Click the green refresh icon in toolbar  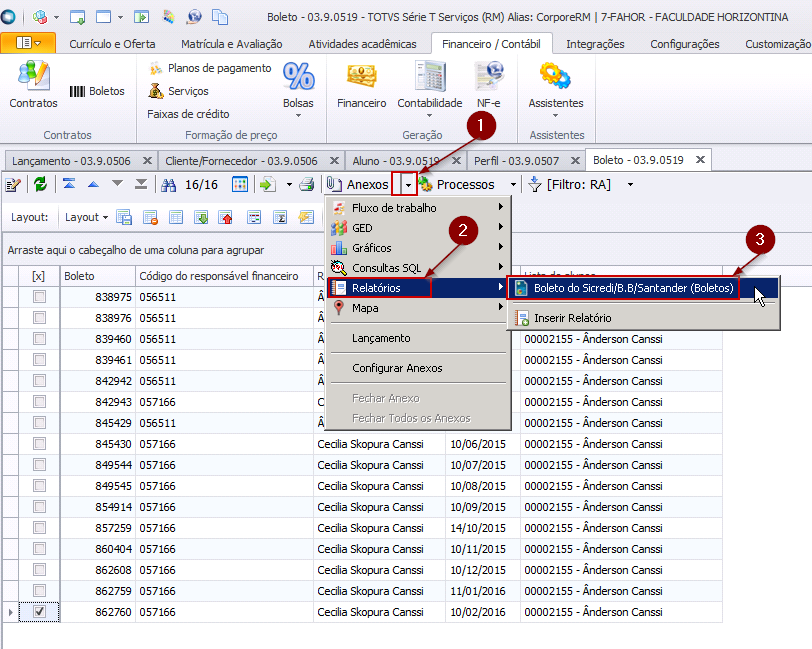[x=40, y=184]
